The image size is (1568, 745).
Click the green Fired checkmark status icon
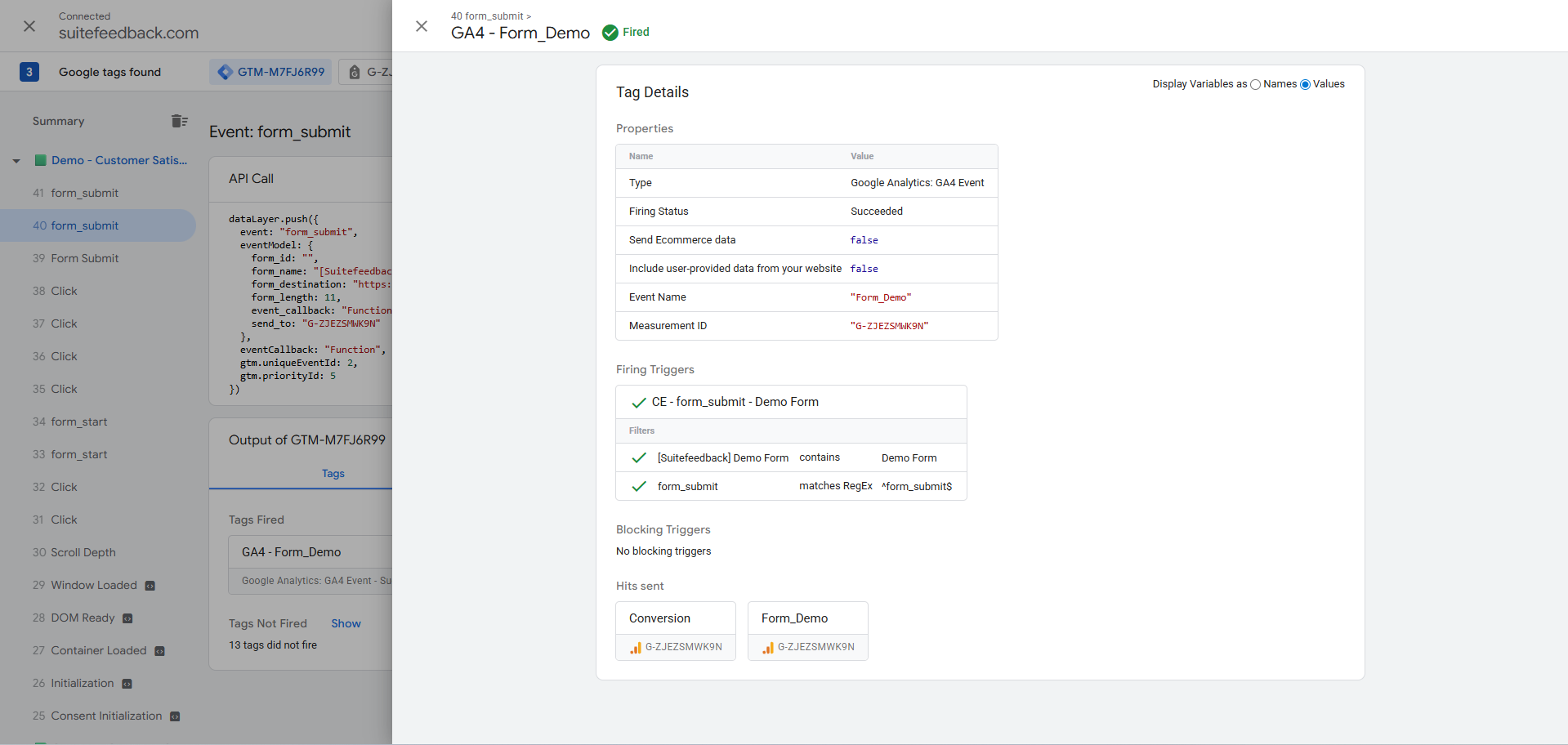click(x=610, y=33)
